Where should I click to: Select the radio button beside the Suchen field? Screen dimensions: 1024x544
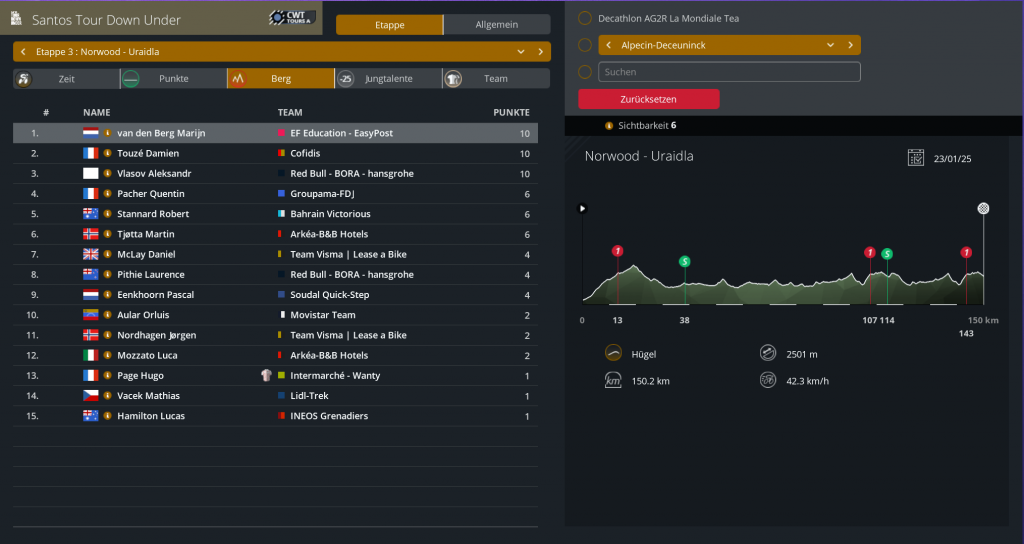(585, 72)
